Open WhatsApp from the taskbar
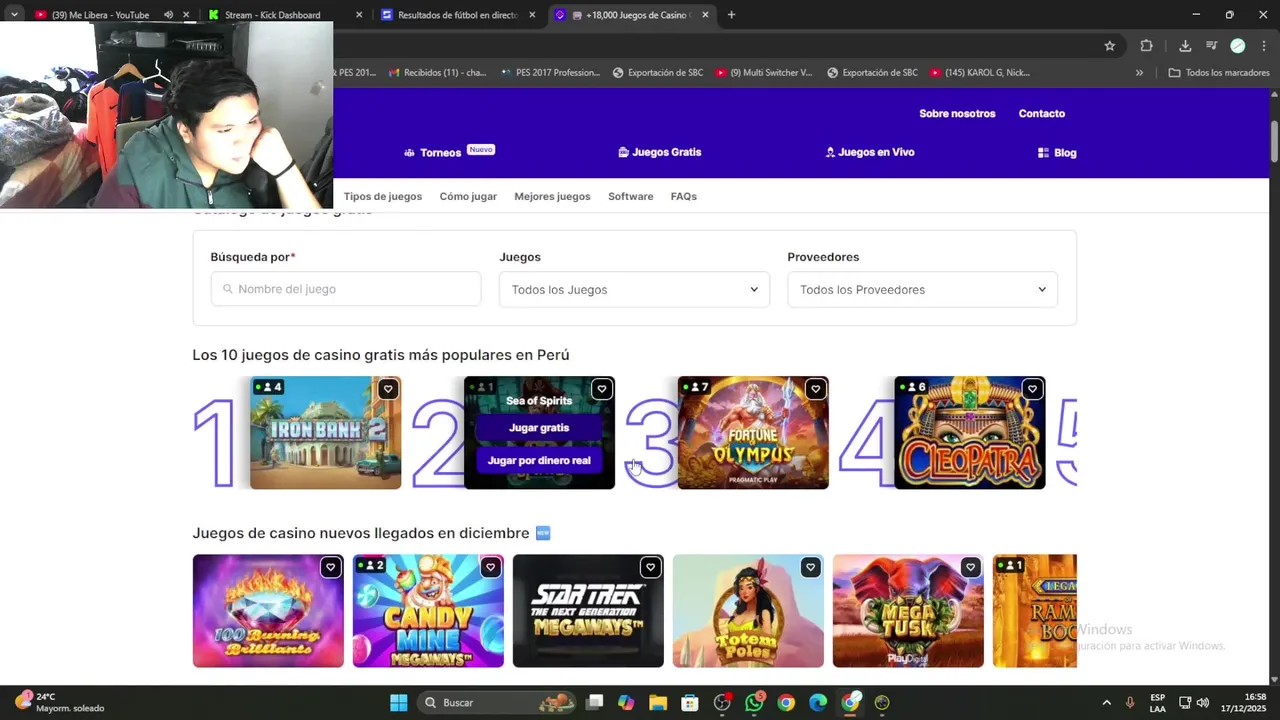 click(754, 702)
